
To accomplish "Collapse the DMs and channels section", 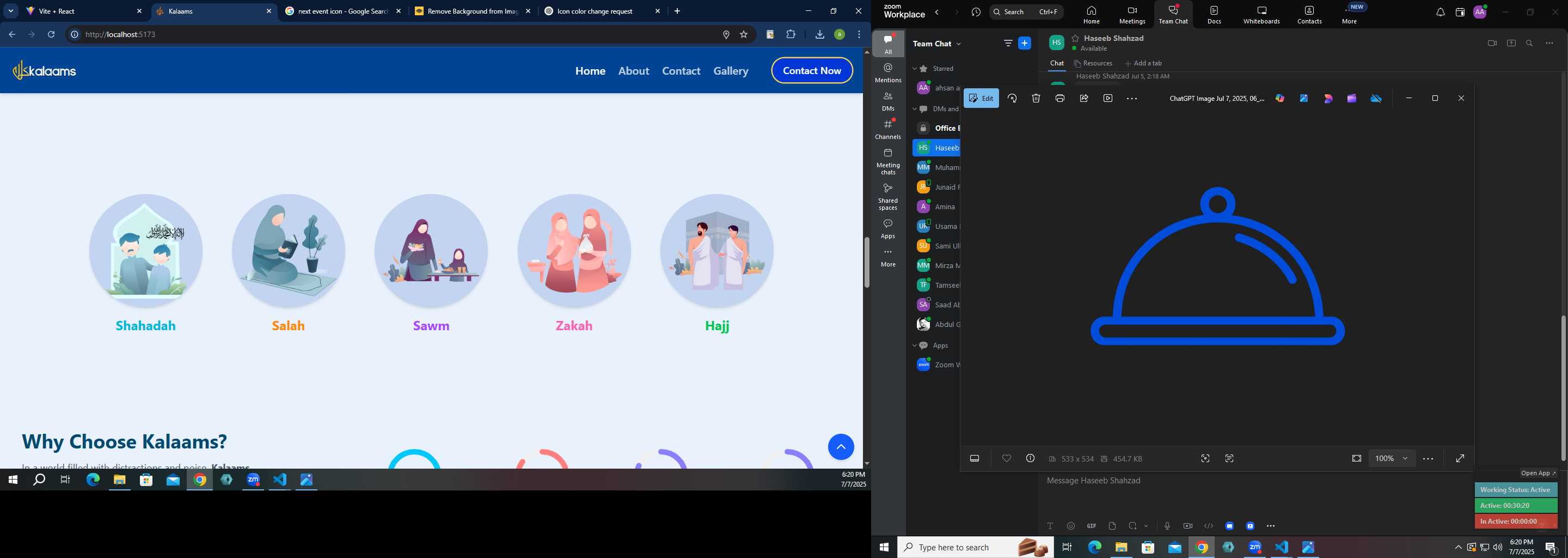I will (x=914, y=109).
